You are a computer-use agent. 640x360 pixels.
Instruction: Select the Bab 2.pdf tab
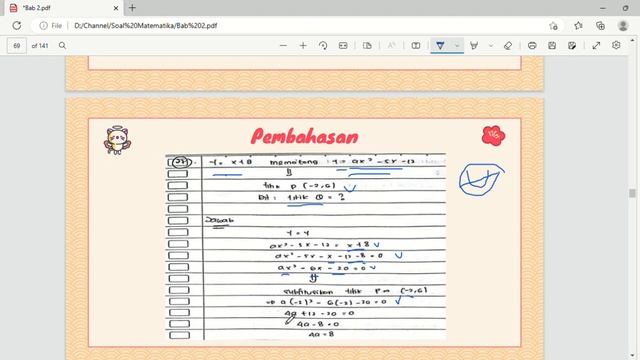pyautogui.click(x=64, y=8)
